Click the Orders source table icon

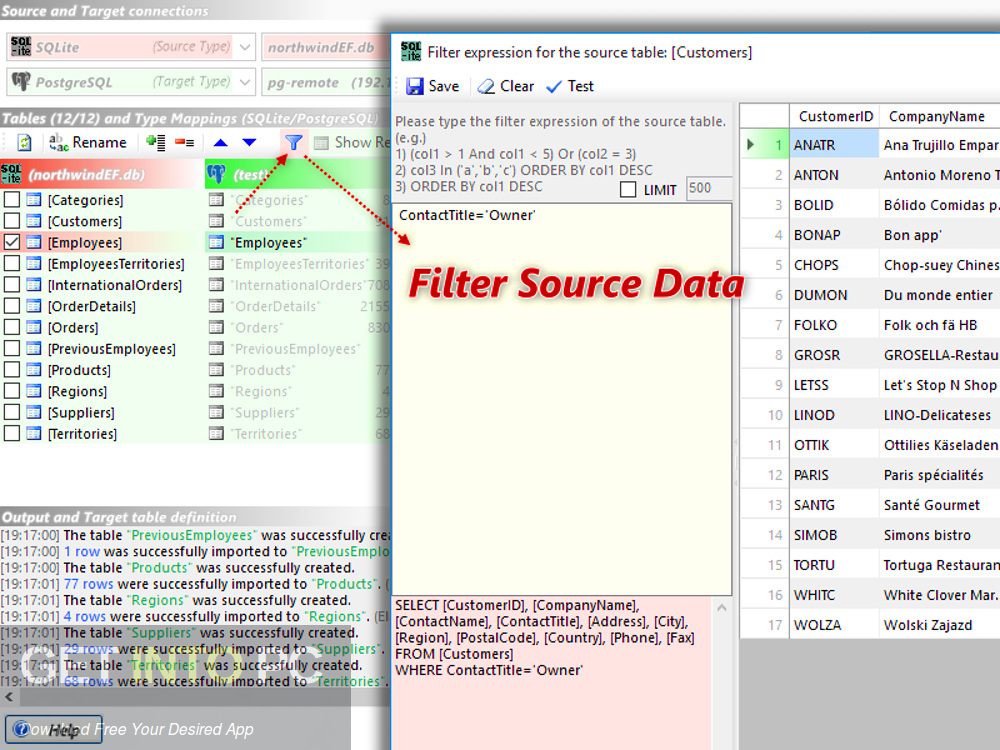(34, 327)
